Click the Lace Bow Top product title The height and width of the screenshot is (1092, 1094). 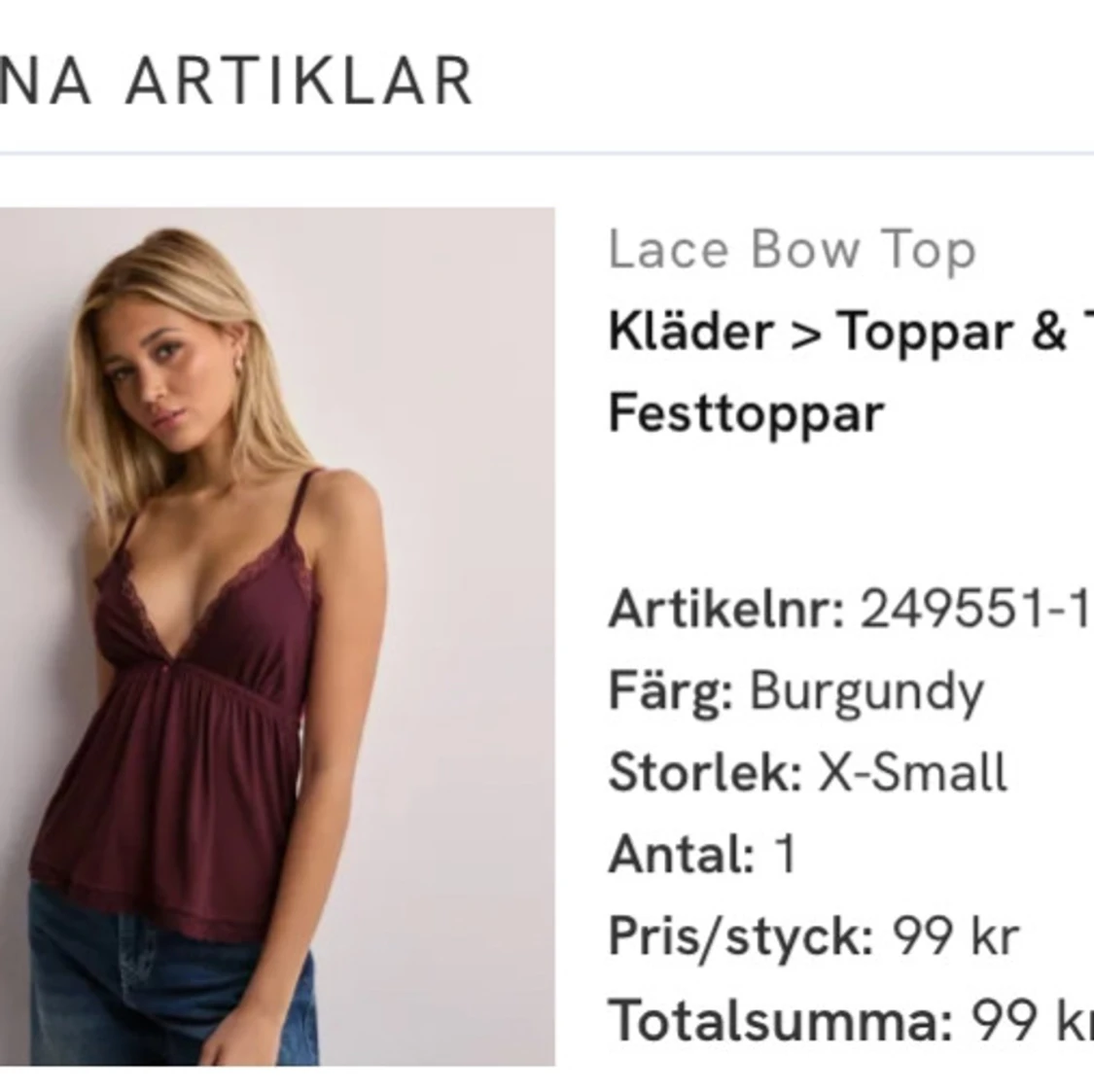pos(792,250)
